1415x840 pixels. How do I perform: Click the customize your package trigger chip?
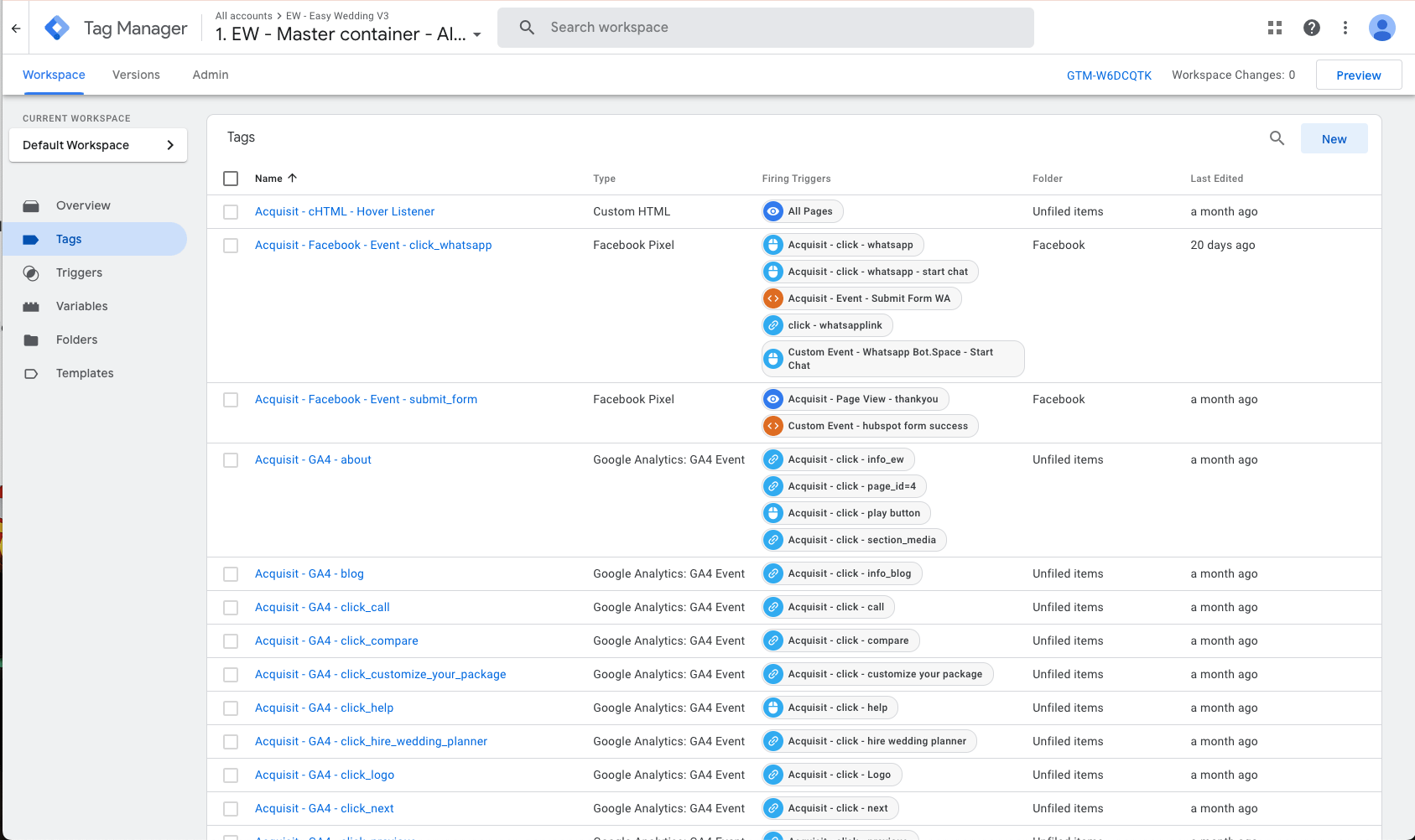point(877,674)
